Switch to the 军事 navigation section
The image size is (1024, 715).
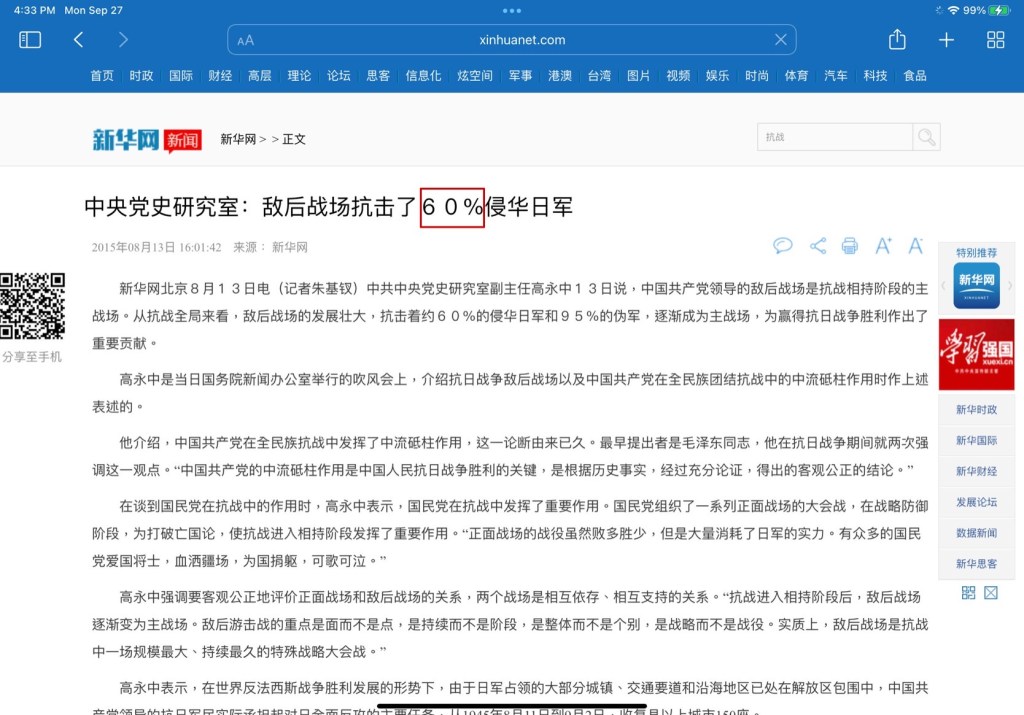pyautogui.click(x=521, y=75)
